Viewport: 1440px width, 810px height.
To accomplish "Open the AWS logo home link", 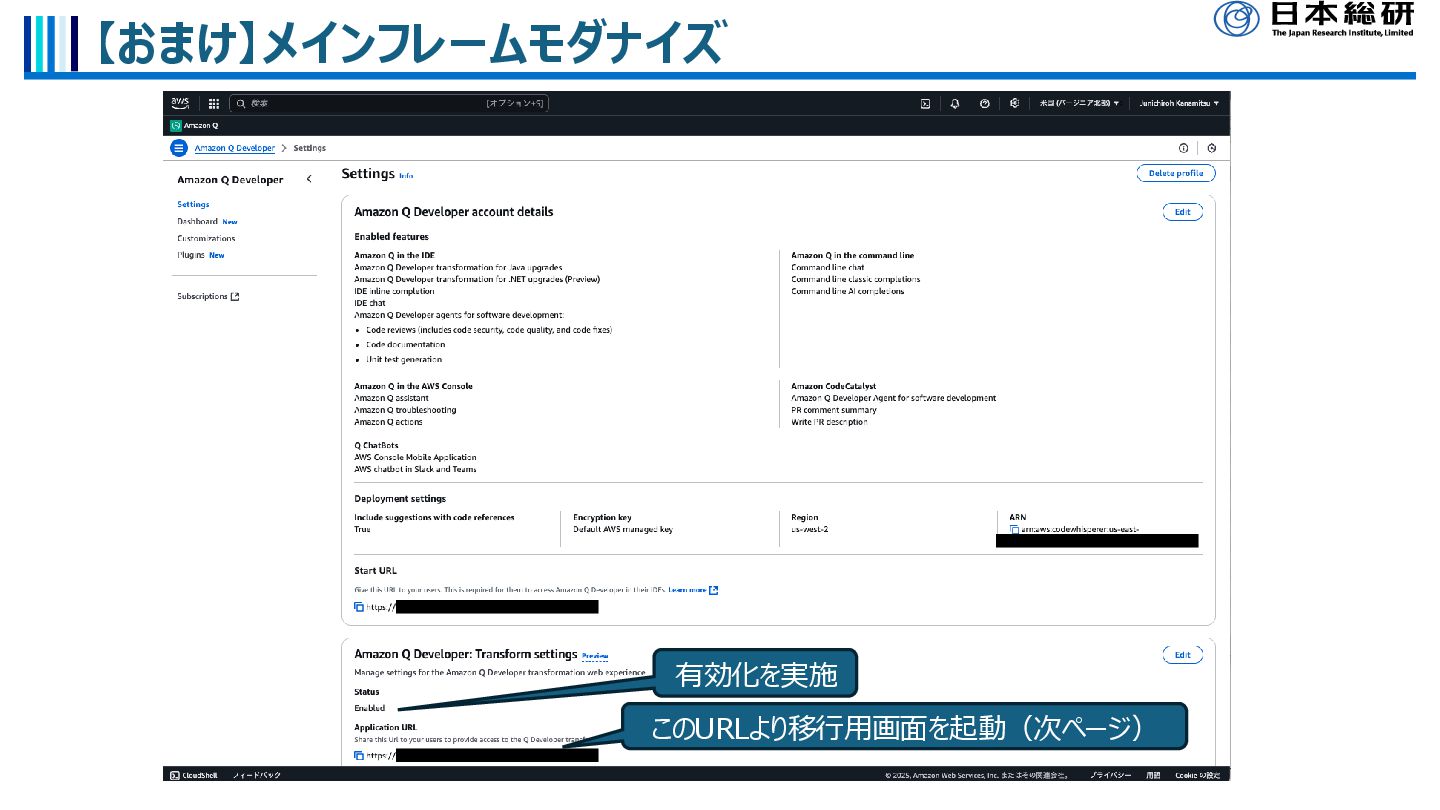I will 180,103.
